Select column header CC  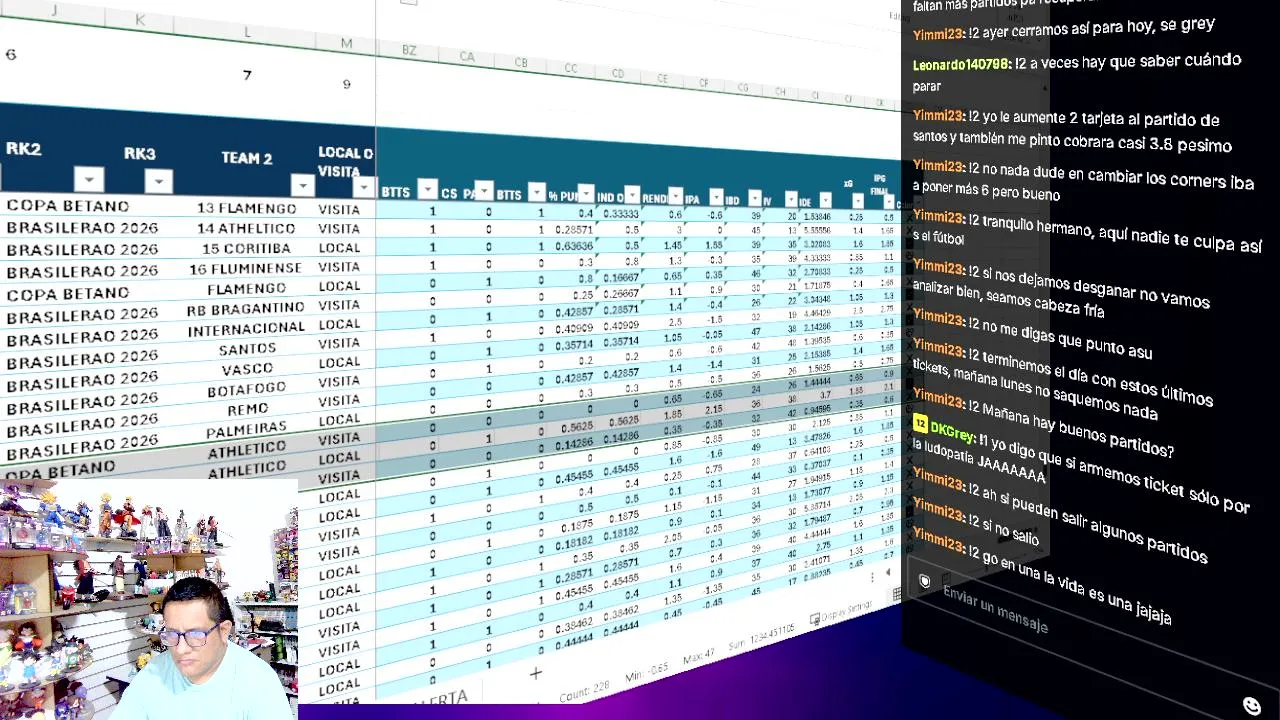click(x=570, y=68)
